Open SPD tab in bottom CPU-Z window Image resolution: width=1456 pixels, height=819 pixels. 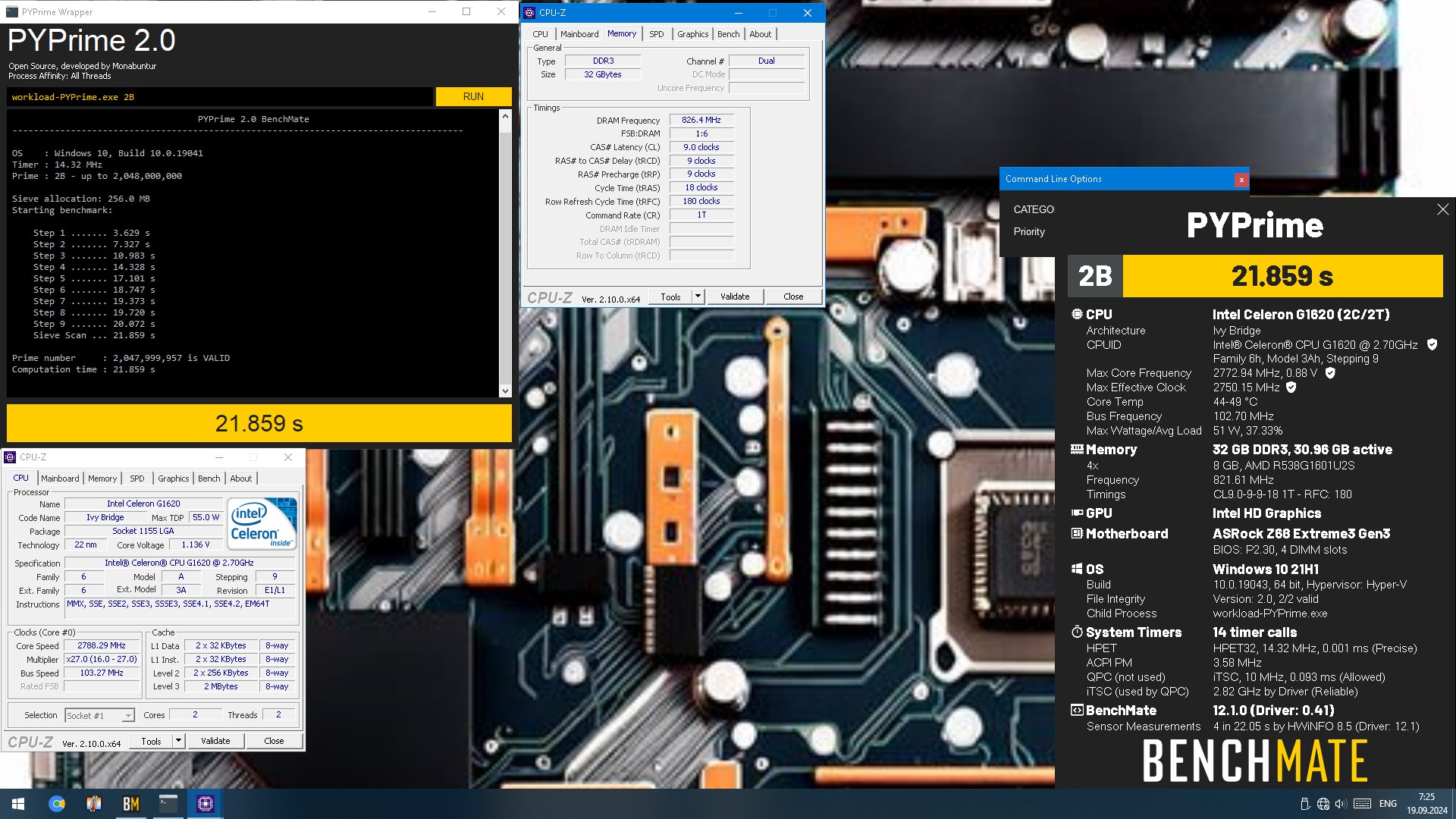coord(136,479)
